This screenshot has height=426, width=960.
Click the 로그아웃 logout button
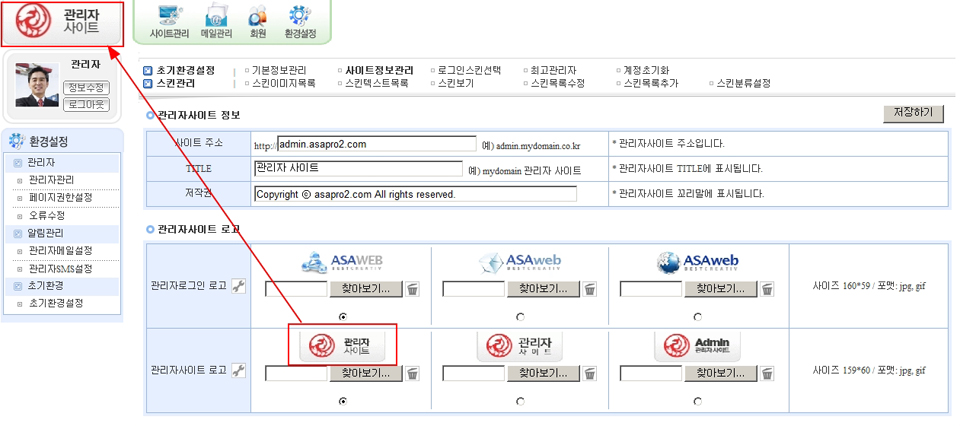pyautogui.click(x=86, y=104)
